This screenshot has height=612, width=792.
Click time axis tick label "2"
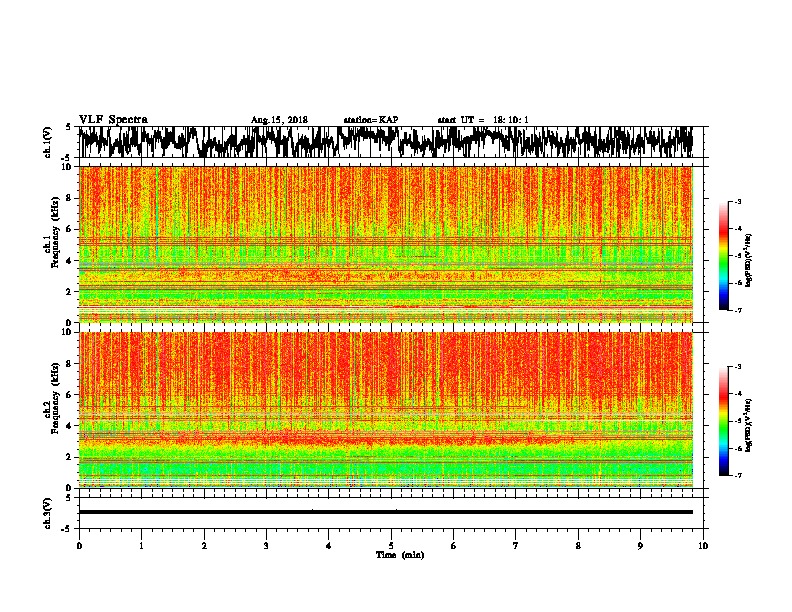204,546
